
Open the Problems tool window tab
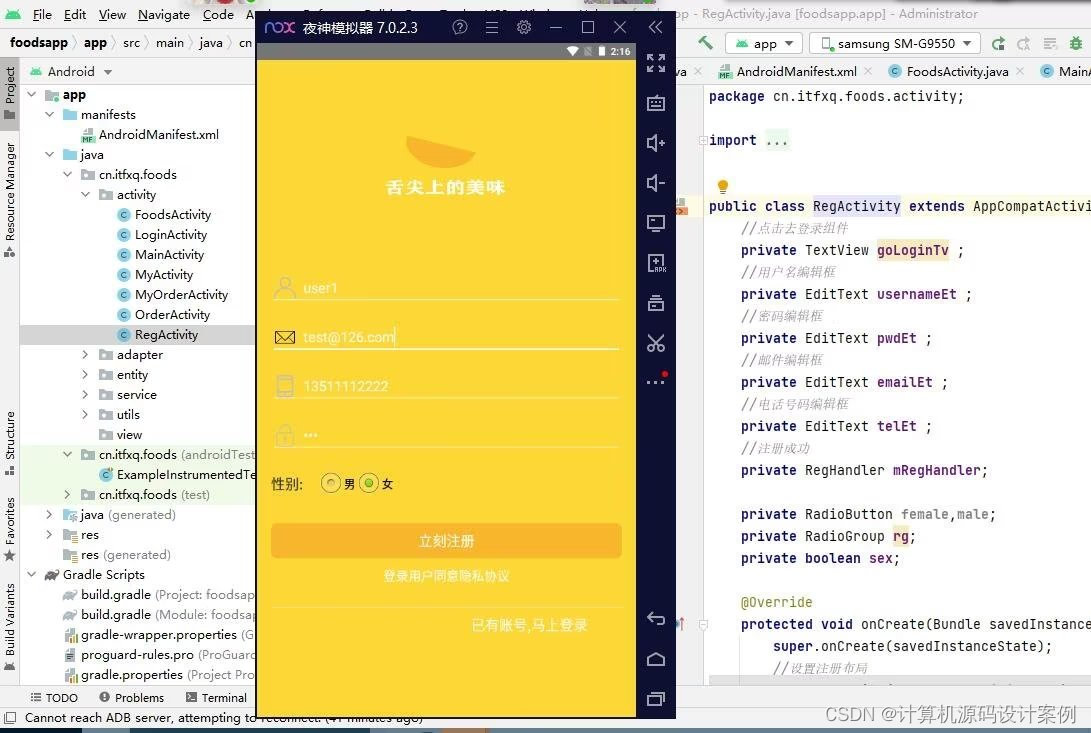[132, 697]
